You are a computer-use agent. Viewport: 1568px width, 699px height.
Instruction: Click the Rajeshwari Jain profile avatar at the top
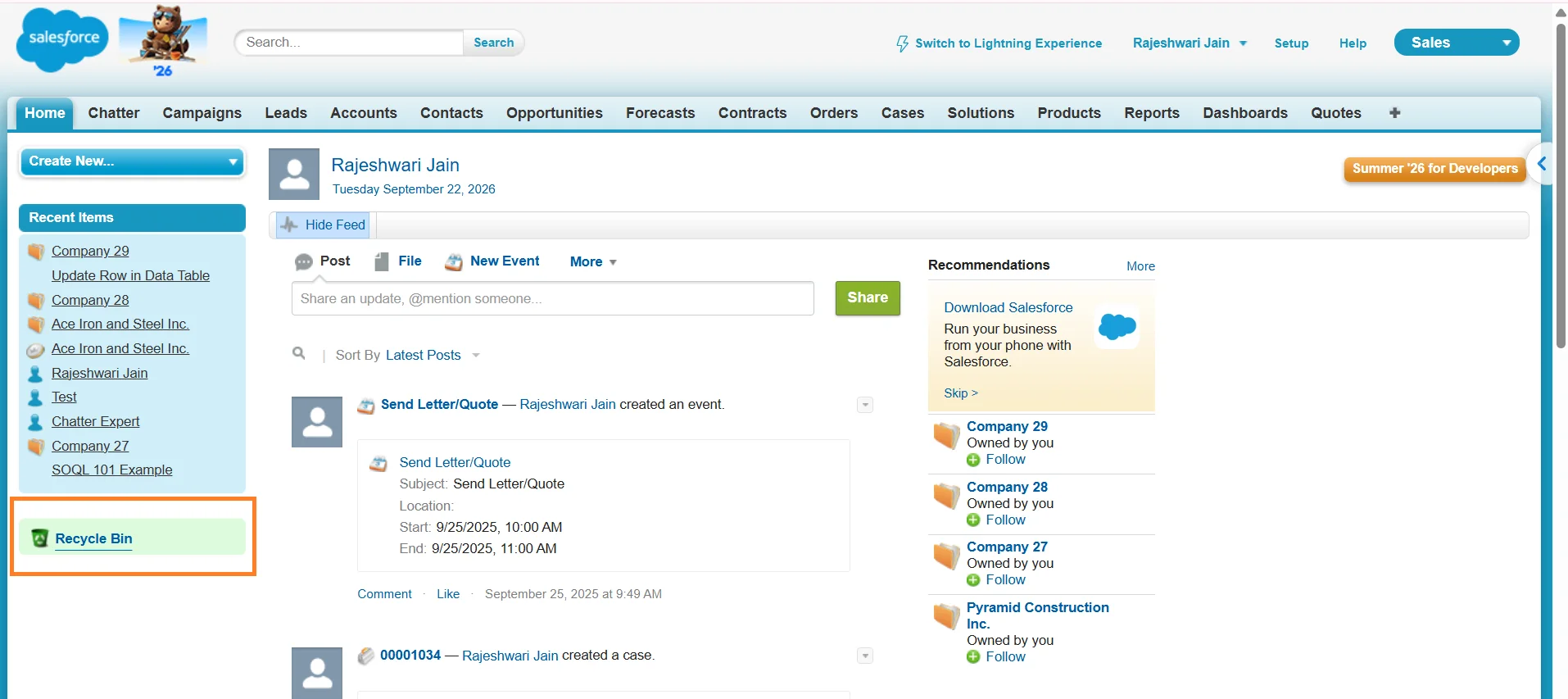tap(294, 174)
